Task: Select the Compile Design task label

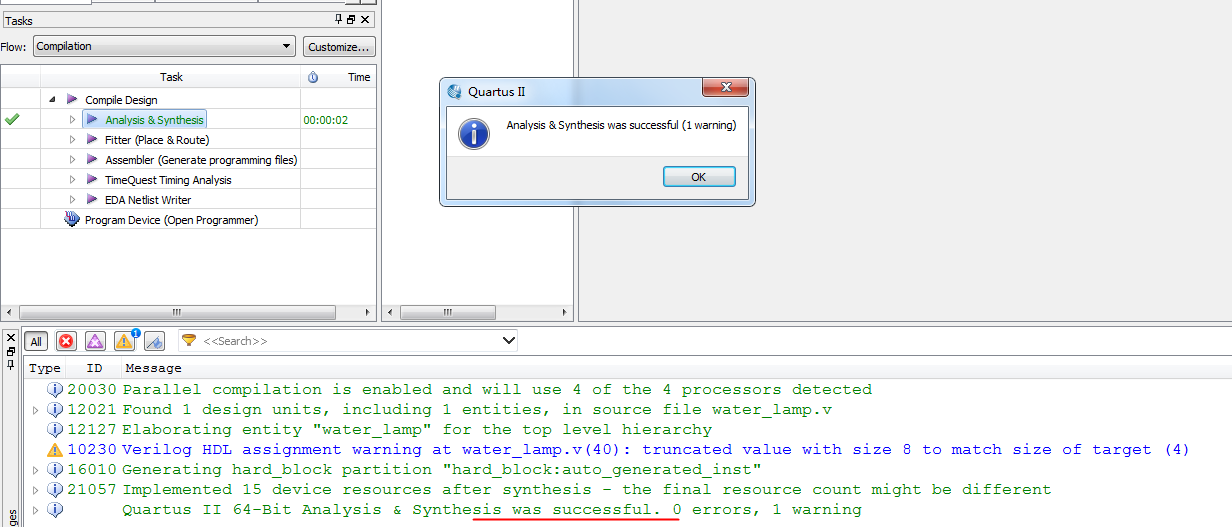Action: [121, 100]
